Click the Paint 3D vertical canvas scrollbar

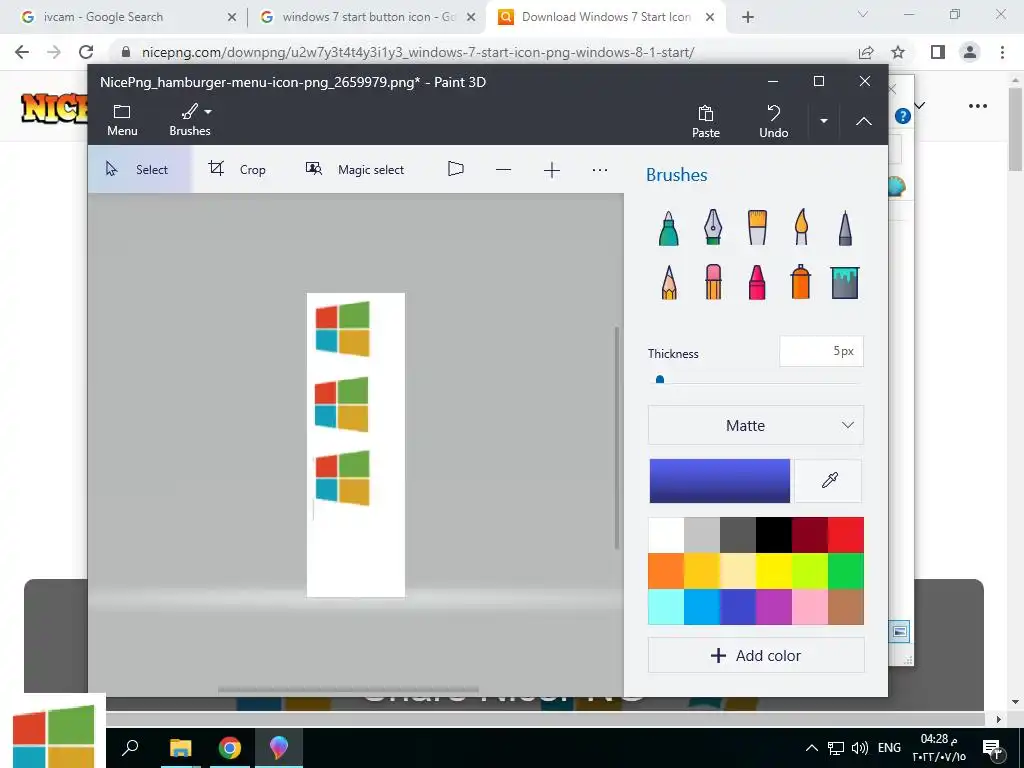coord(616,438)
